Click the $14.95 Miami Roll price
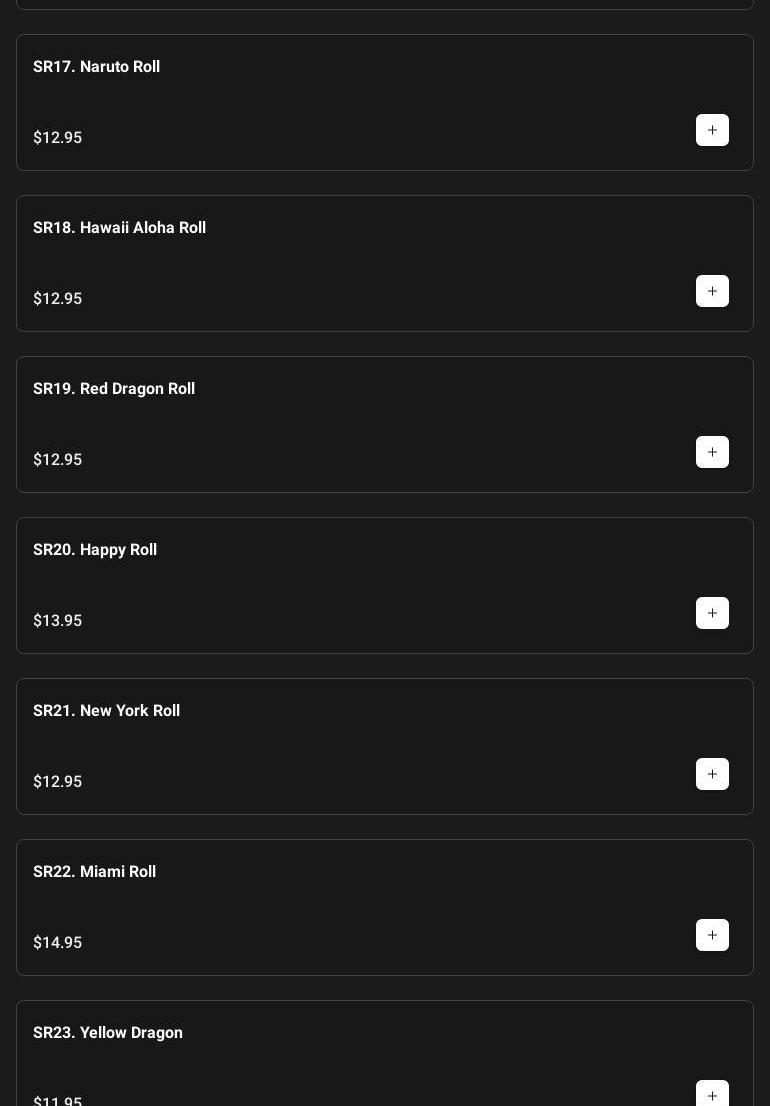The width and height of the screenshot is (770, 1106). pyautogui.click(x=57, y=943)
